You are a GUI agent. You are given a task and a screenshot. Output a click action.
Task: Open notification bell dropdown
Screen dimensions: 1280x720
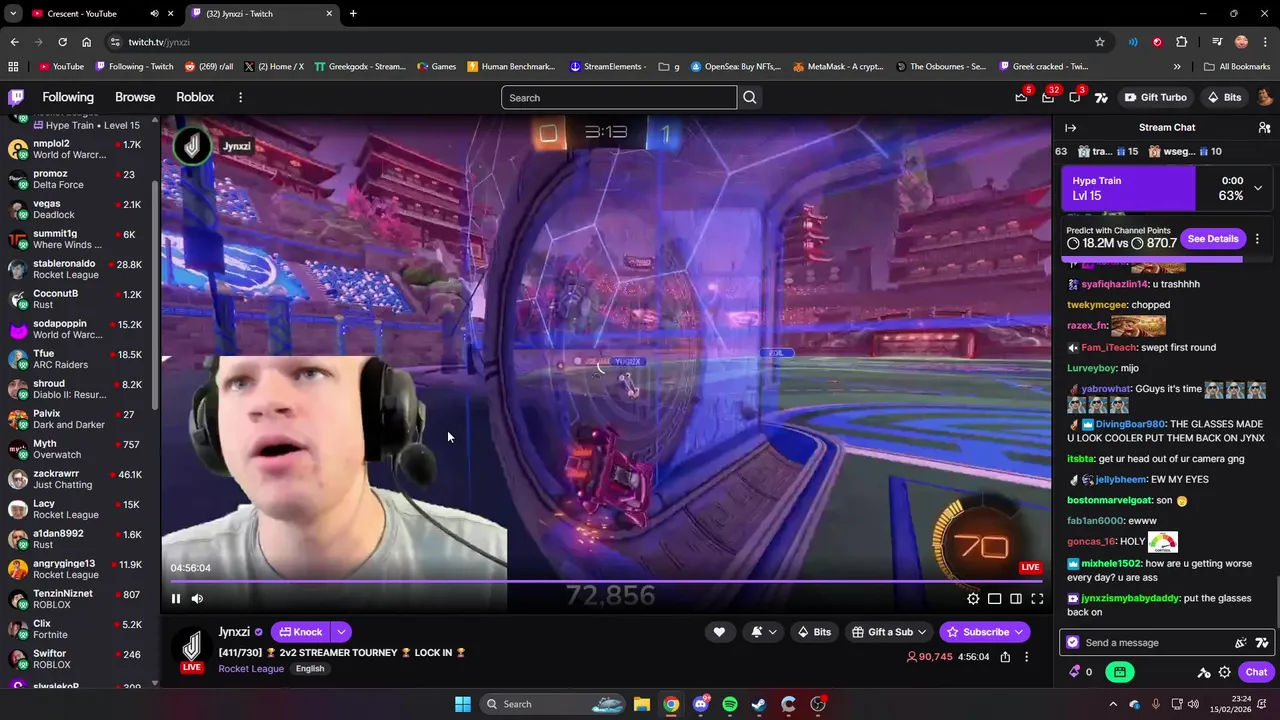(761, 632)
